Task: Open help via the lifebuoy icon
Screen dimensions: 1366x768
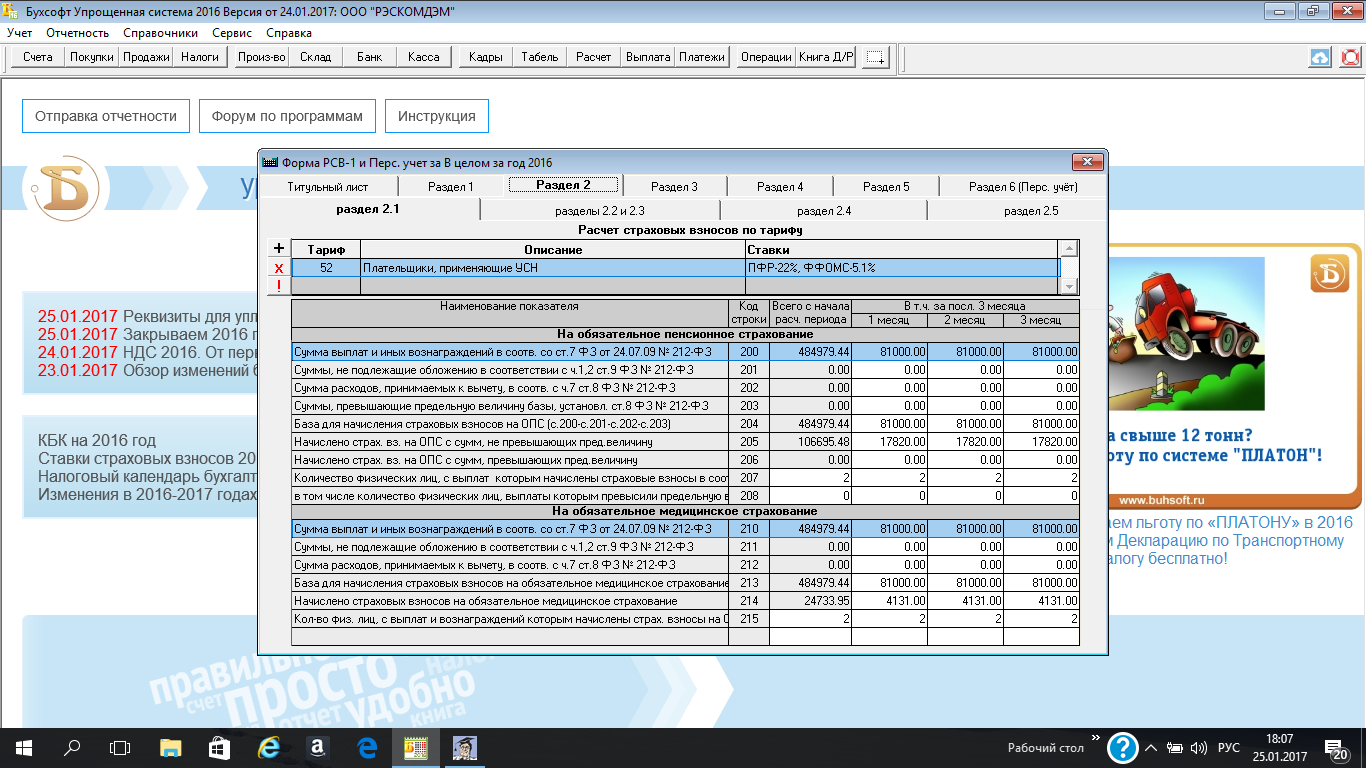Action: (1350, 57)
